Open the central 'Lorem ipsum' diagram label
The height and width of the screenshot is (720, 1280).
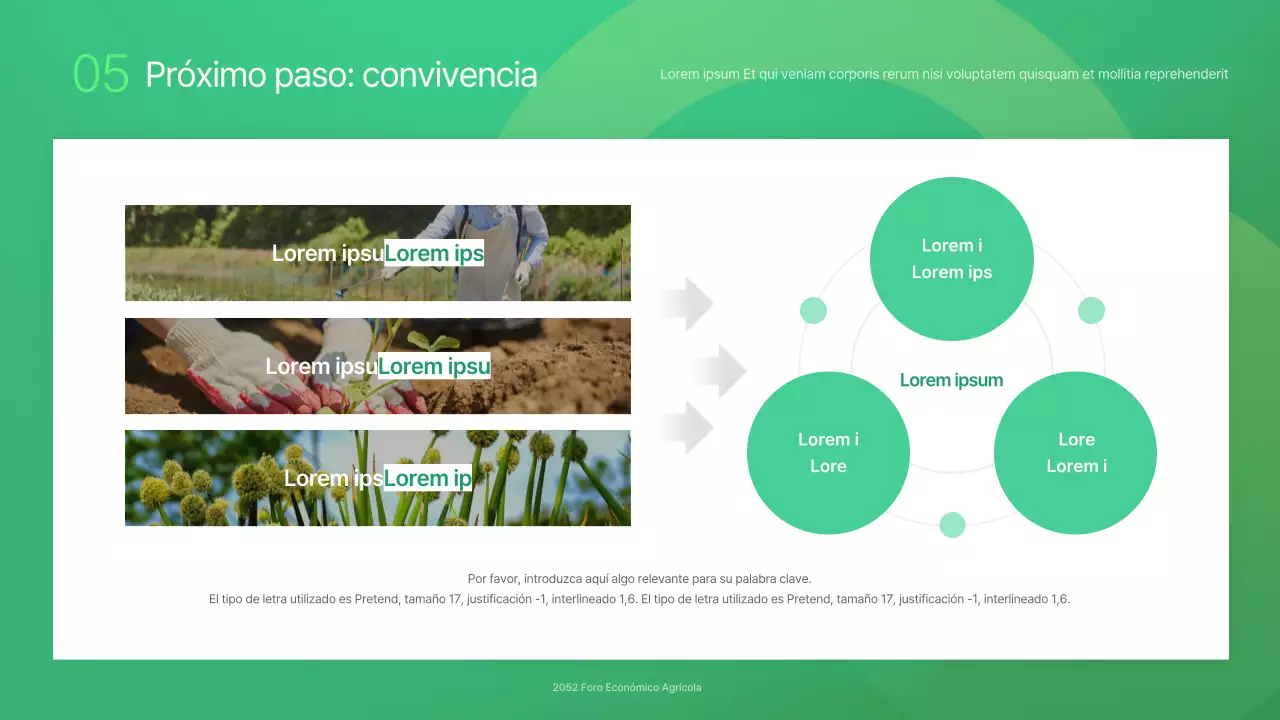click(951, 380)
